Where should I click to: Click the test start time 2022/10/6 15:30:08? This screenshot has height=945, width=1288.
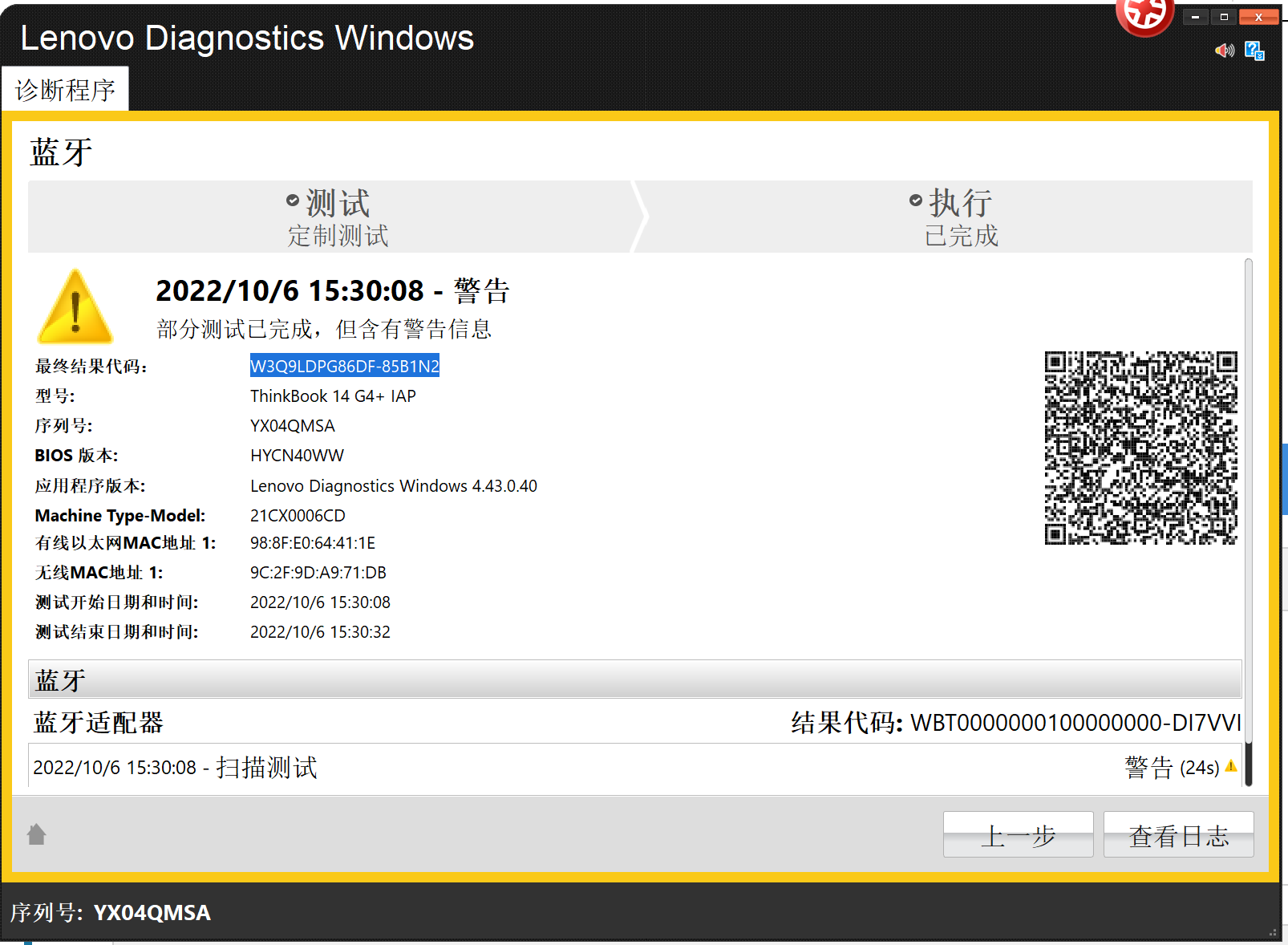click(x=320, y=602)
